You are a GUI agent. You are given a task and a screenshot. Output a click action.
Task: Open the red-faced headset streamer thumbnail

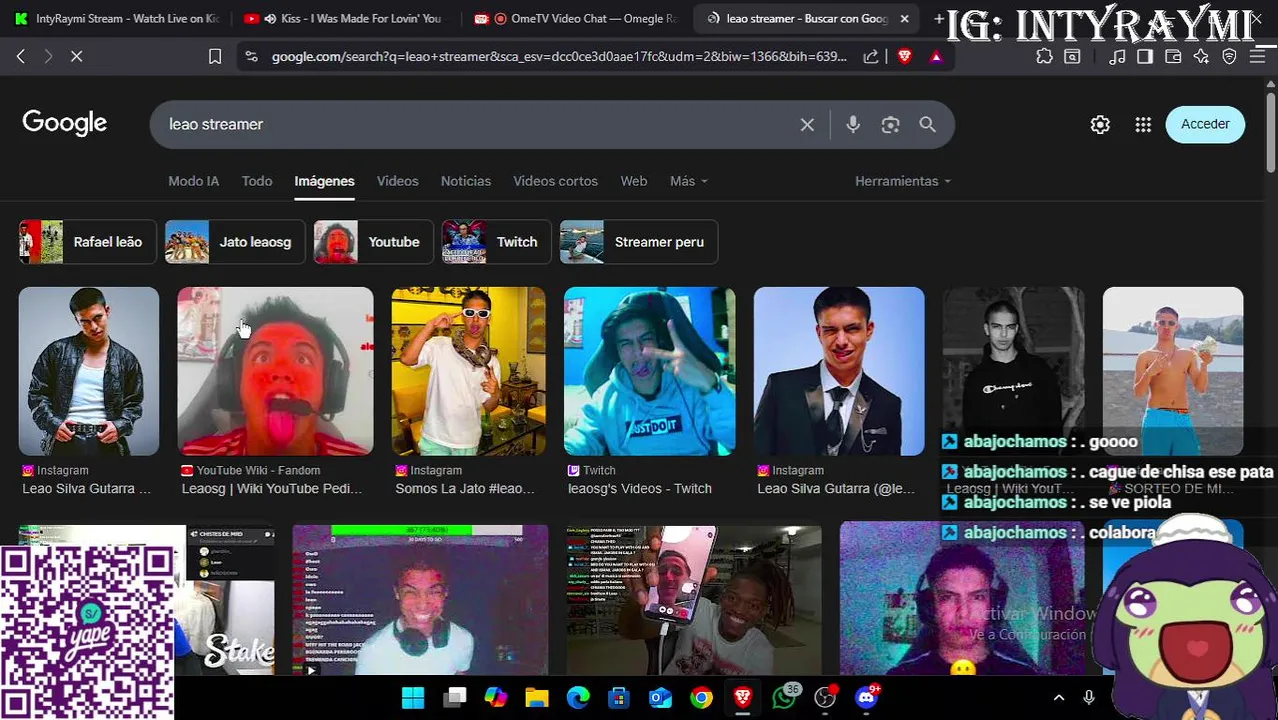[275, 371]
